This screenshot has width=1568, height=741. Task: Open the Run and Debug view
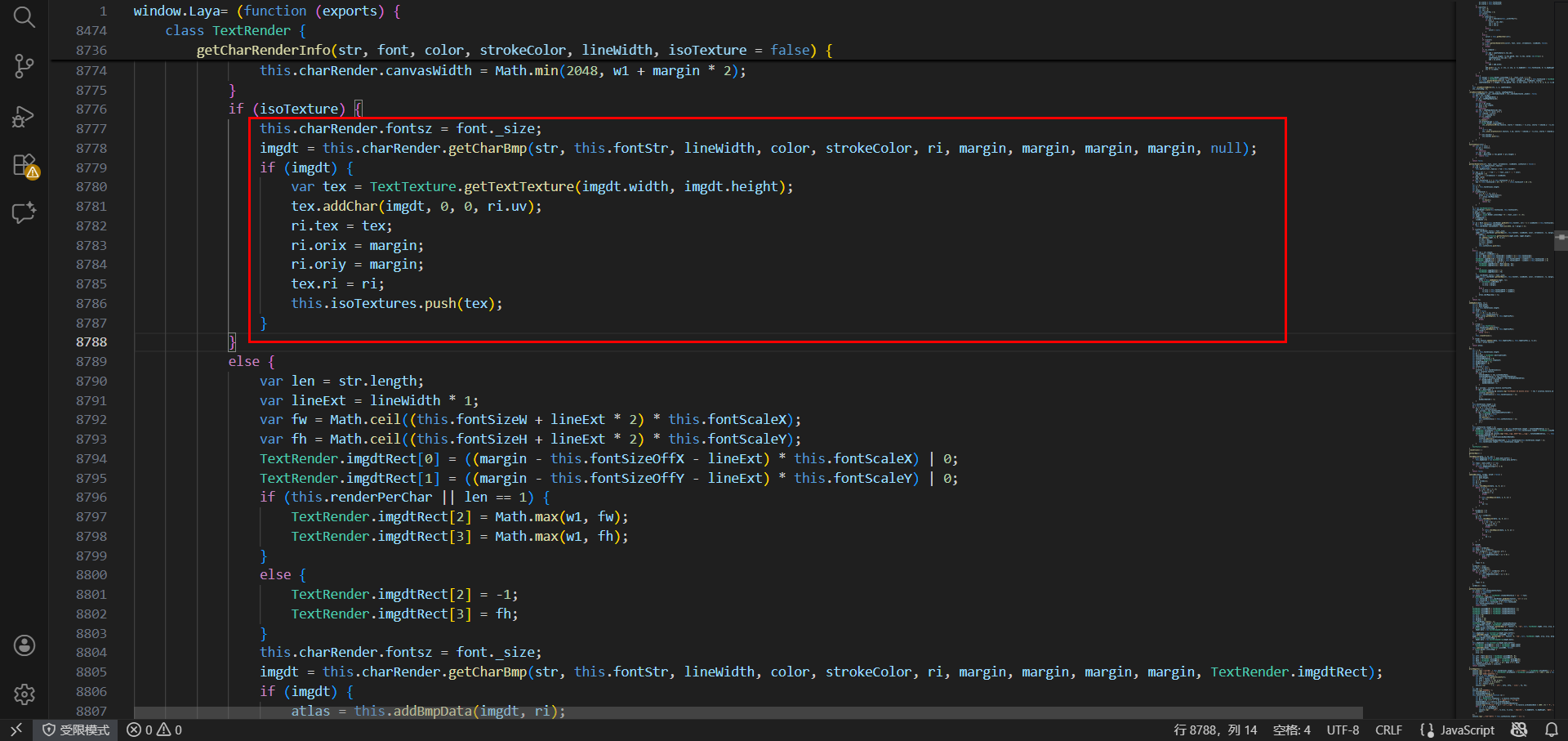coord(24,117)
